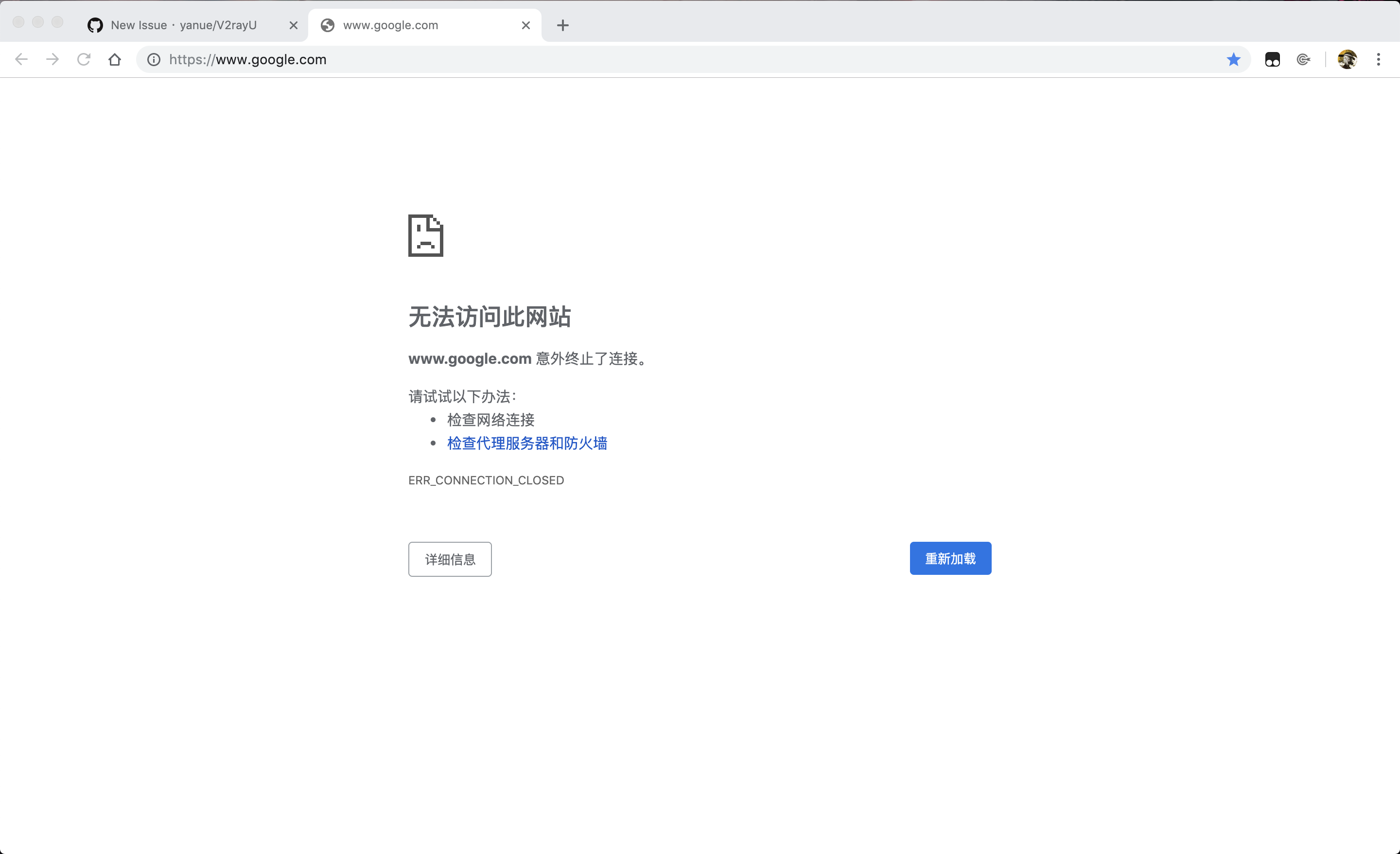Focus the address bar showing https://www.google.com
The height and width of the screenshot is (854, 1400).
pyautogui.click(x=693, y=59)
